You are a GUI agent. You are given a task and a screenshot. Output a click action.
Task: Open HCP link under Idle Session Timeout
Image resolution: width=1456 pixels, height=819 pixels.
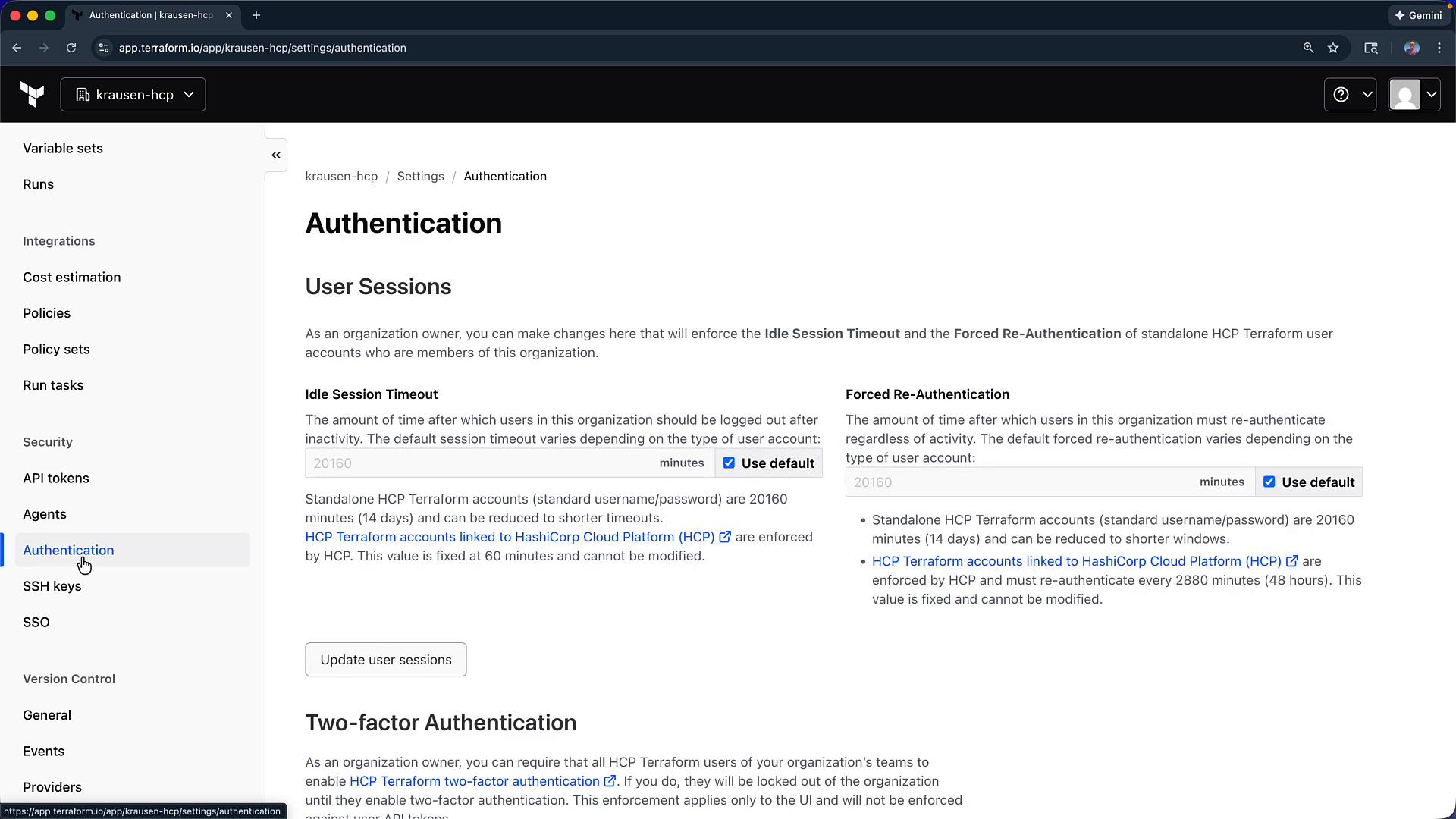pyautogui.click(x=518, y=537)
